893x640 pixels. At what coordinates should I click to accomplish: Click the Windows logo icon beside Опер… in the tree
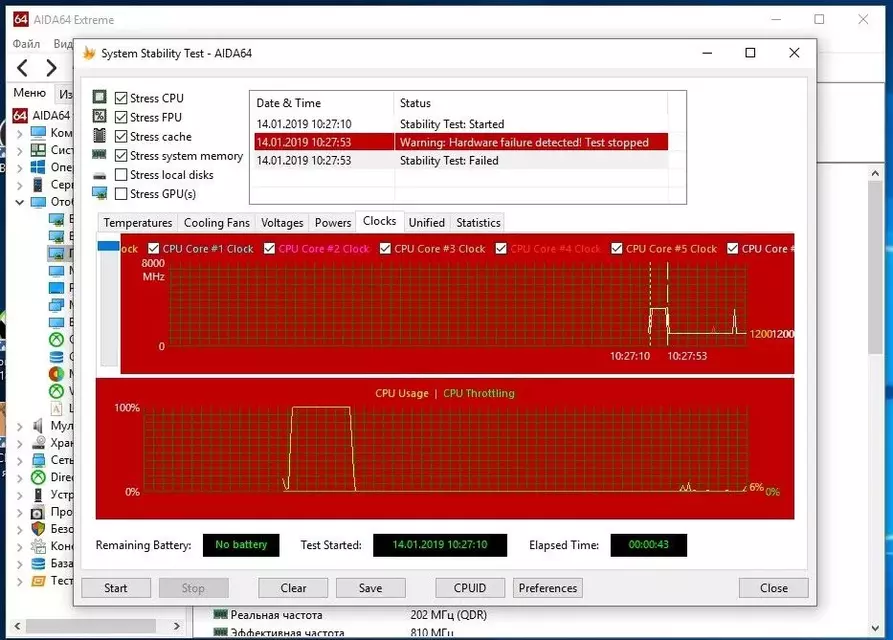(38, 167)
